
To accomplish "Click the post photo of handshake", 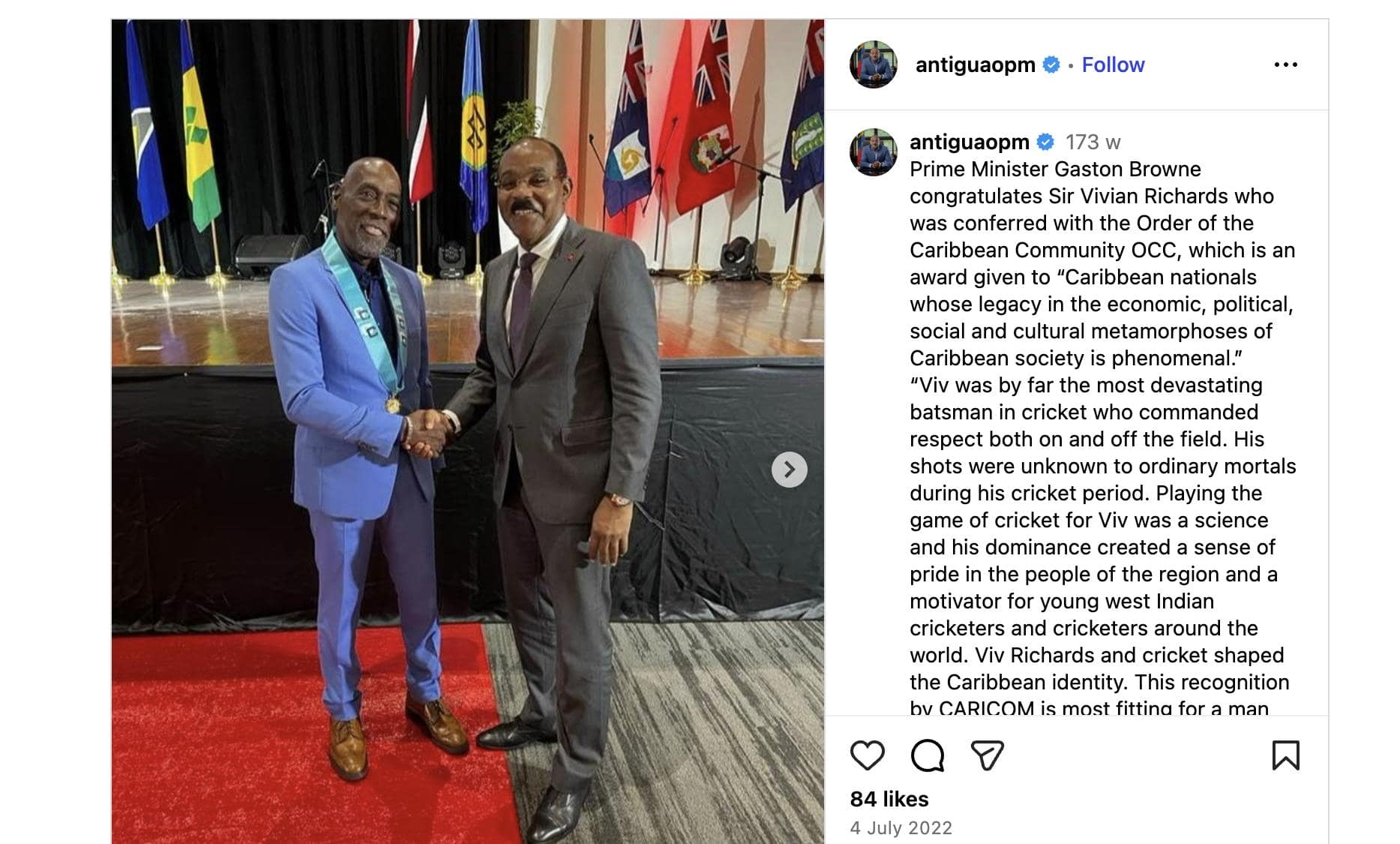I will [x=468, y=431].
